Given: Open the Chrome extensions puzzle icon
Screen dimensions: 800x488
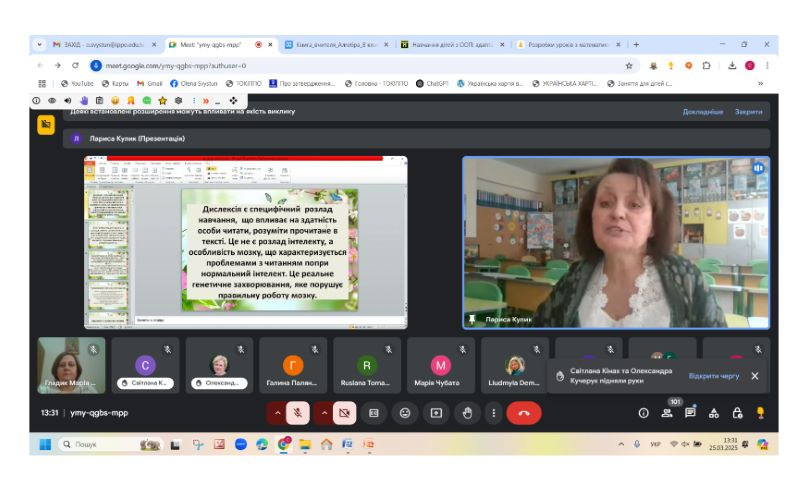Looking at the screenshot, I should pyautogui.click(x=706, y=65).
